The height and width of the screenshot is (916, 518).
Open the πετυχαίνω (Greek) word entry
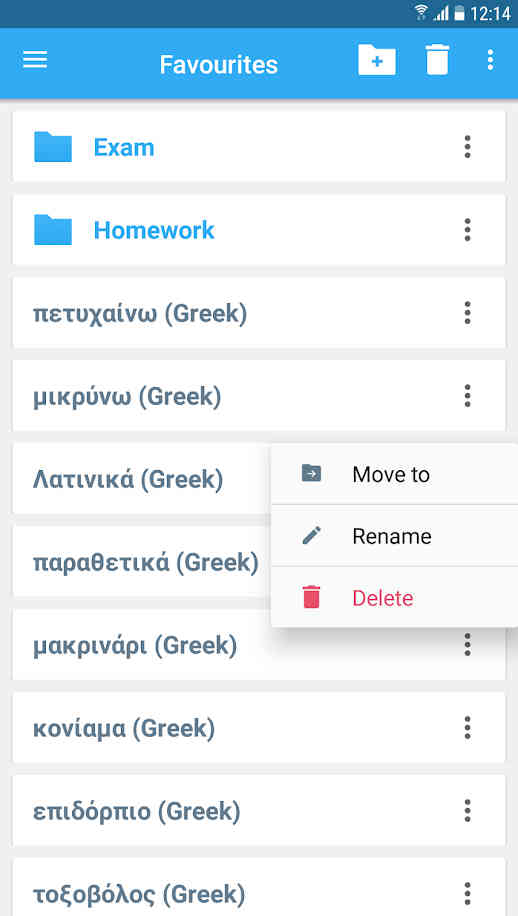coord(259,313)
